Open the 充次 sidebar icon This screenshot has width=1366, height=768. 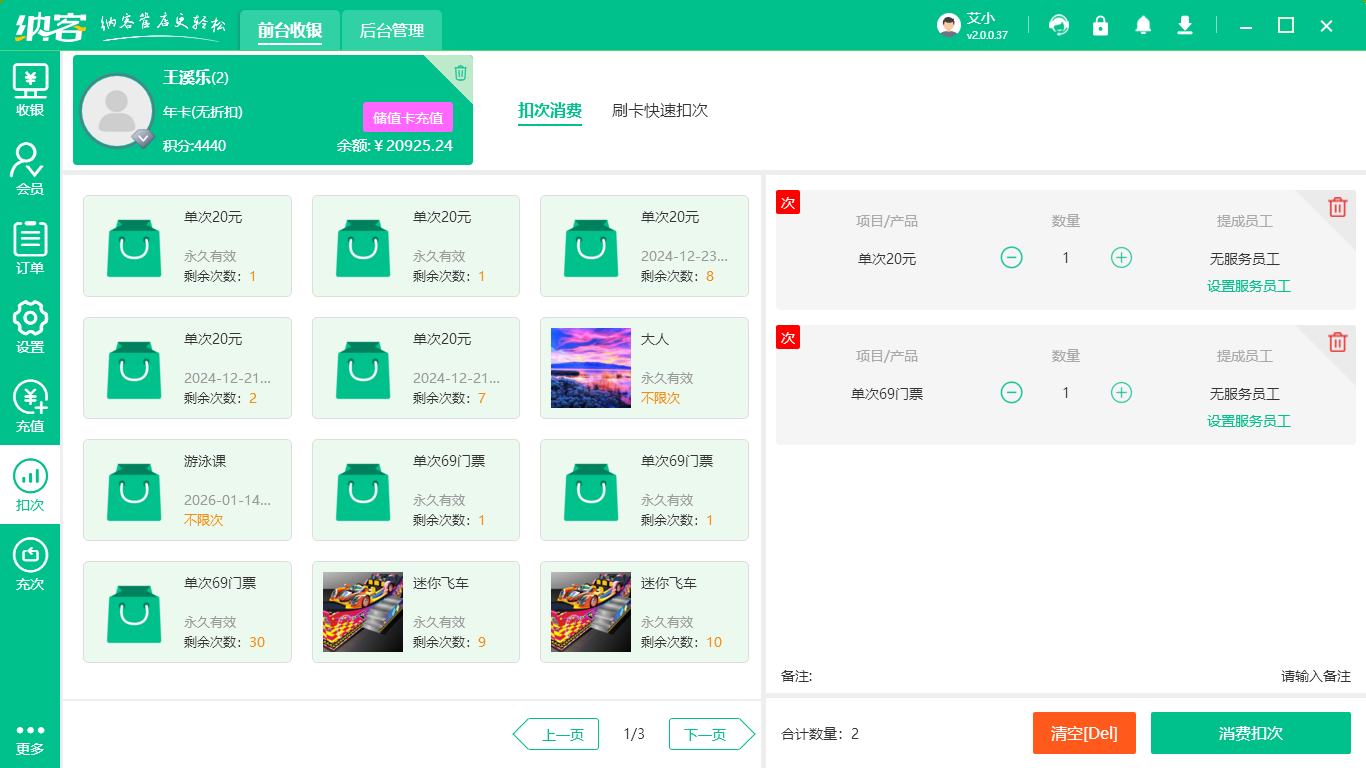pos(30,564)
